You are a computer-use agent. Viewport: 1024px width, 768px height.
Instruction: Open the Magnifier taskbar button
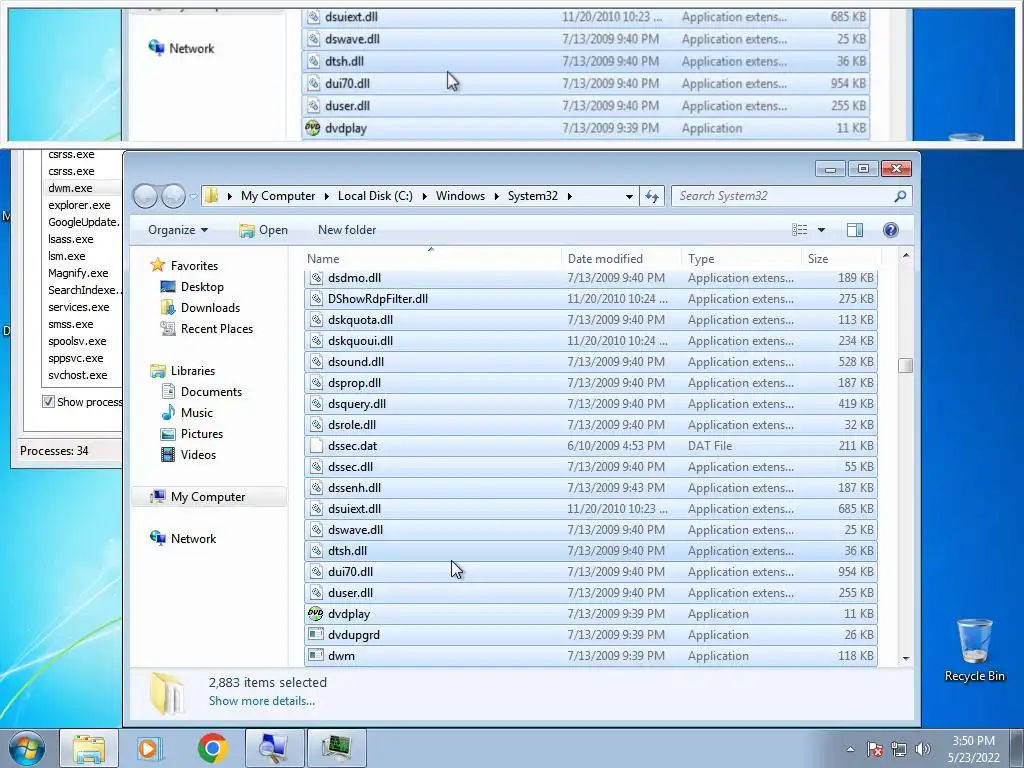point(274,748)
